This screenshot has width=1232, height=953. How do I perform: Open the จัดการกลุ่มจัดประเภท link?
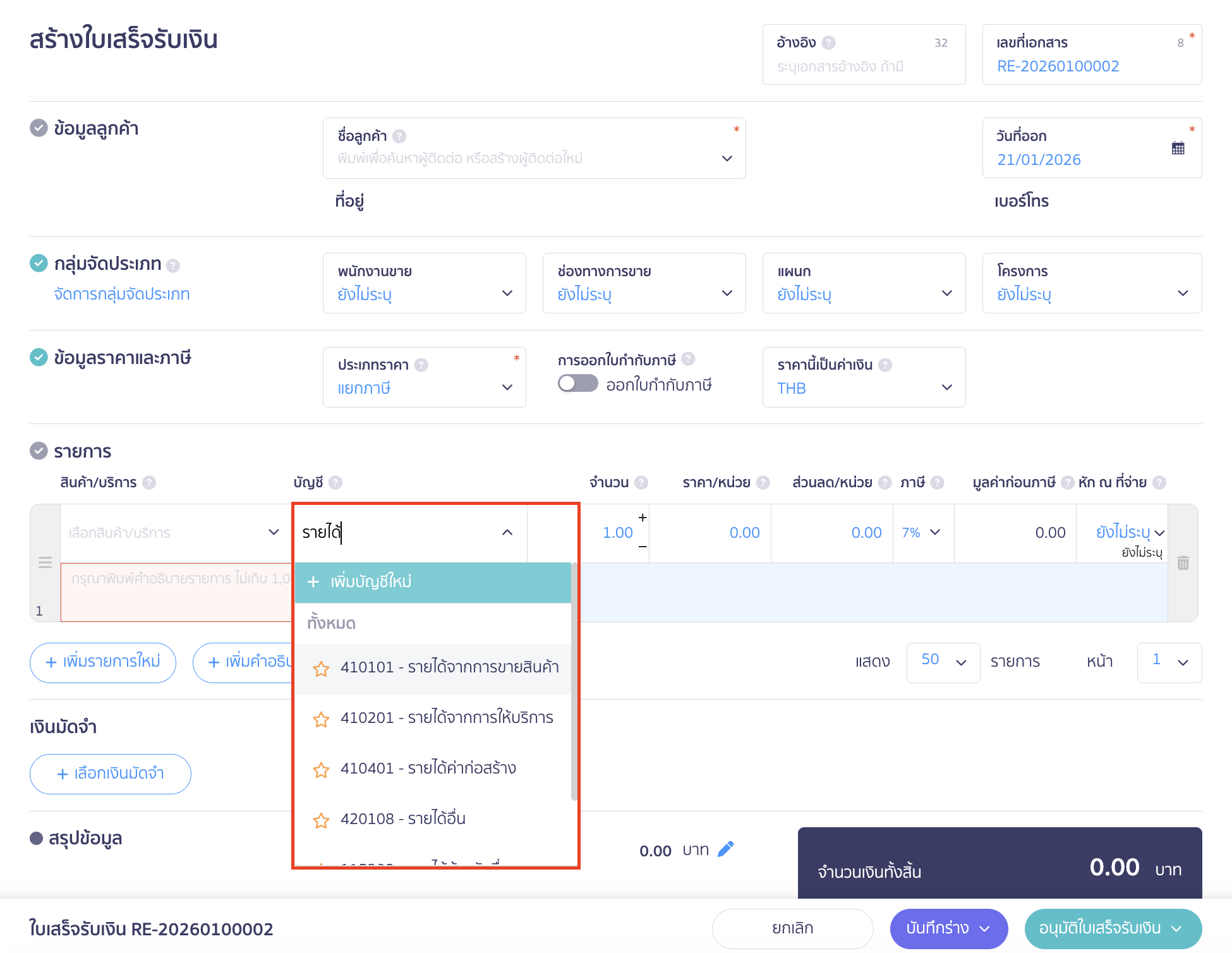pyautogui.click(x=122, y=294)
